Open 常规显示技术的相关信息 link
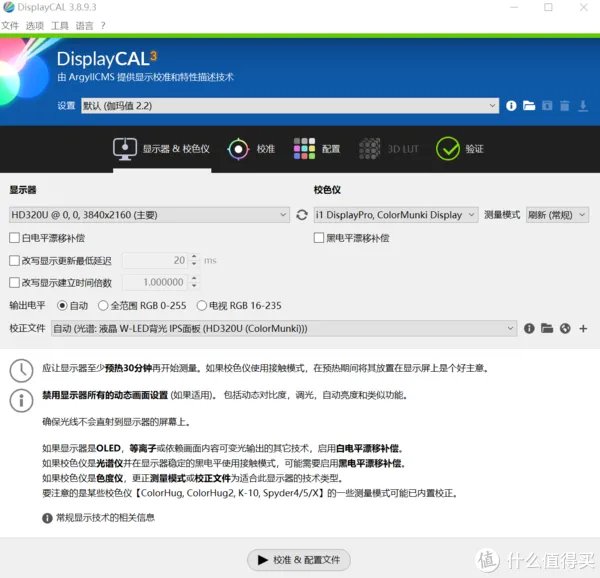 click(105, 518)
